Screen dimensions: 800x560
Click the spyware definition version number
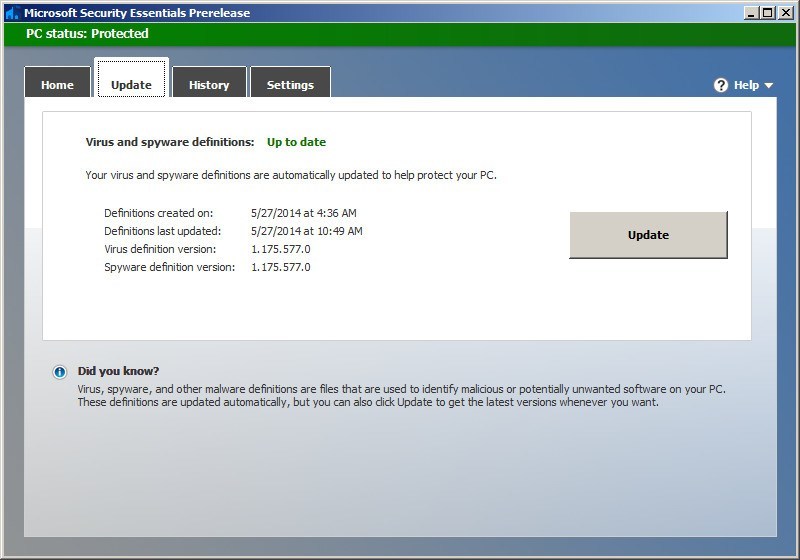point(281,267)
